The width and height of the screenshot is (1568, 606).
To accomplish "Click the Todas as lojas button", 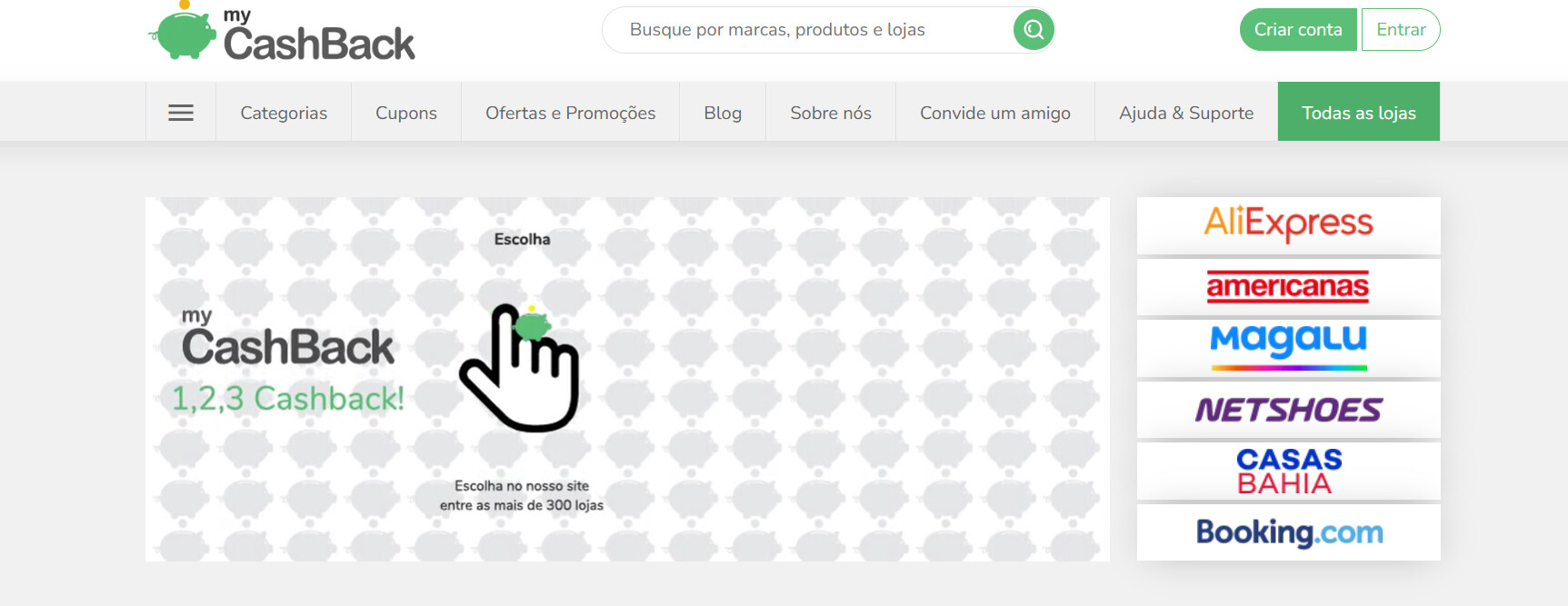I will pos(1359,113).
